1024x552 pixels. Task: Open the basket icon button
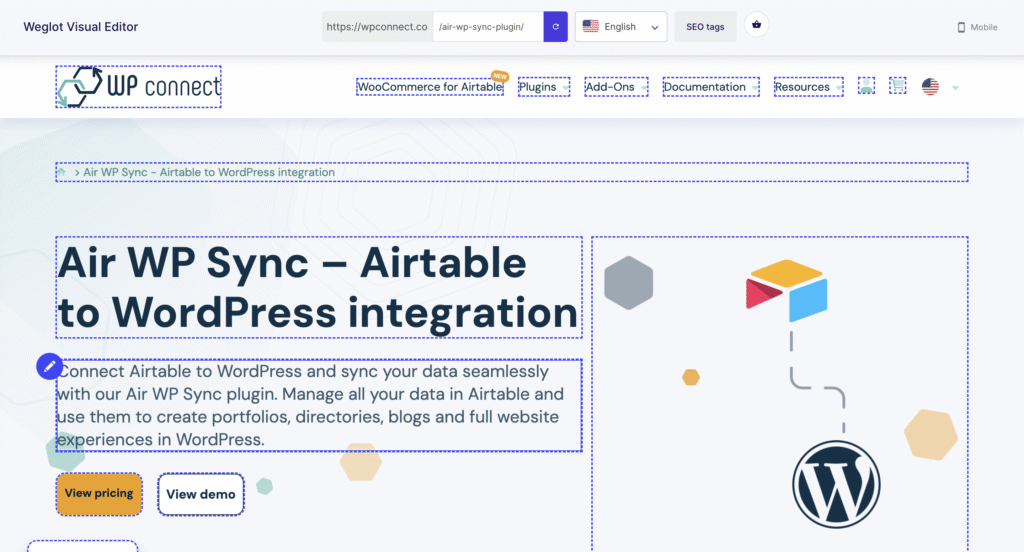756,25
